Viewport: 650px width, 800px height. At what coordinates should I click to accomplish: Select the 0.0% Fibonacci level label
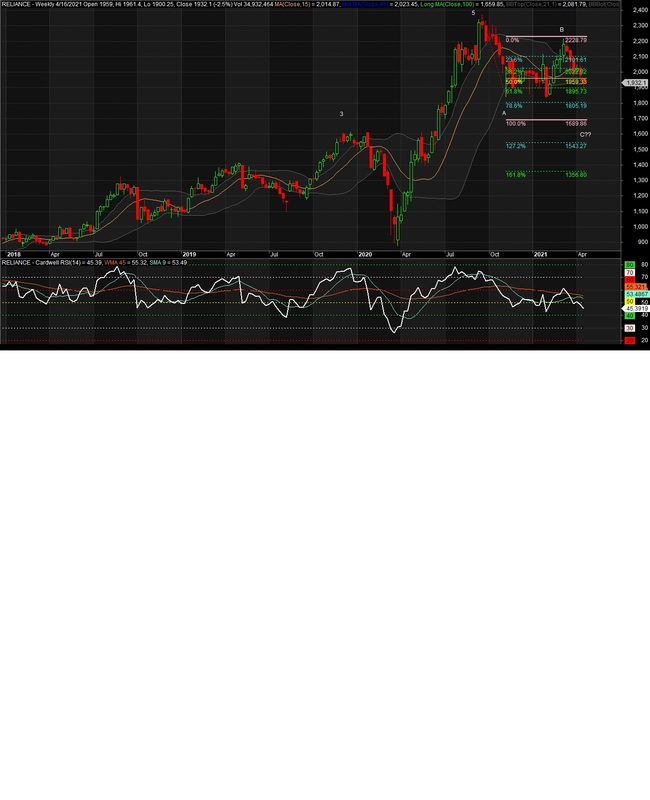pyautogui.click(x=512, y=40)
